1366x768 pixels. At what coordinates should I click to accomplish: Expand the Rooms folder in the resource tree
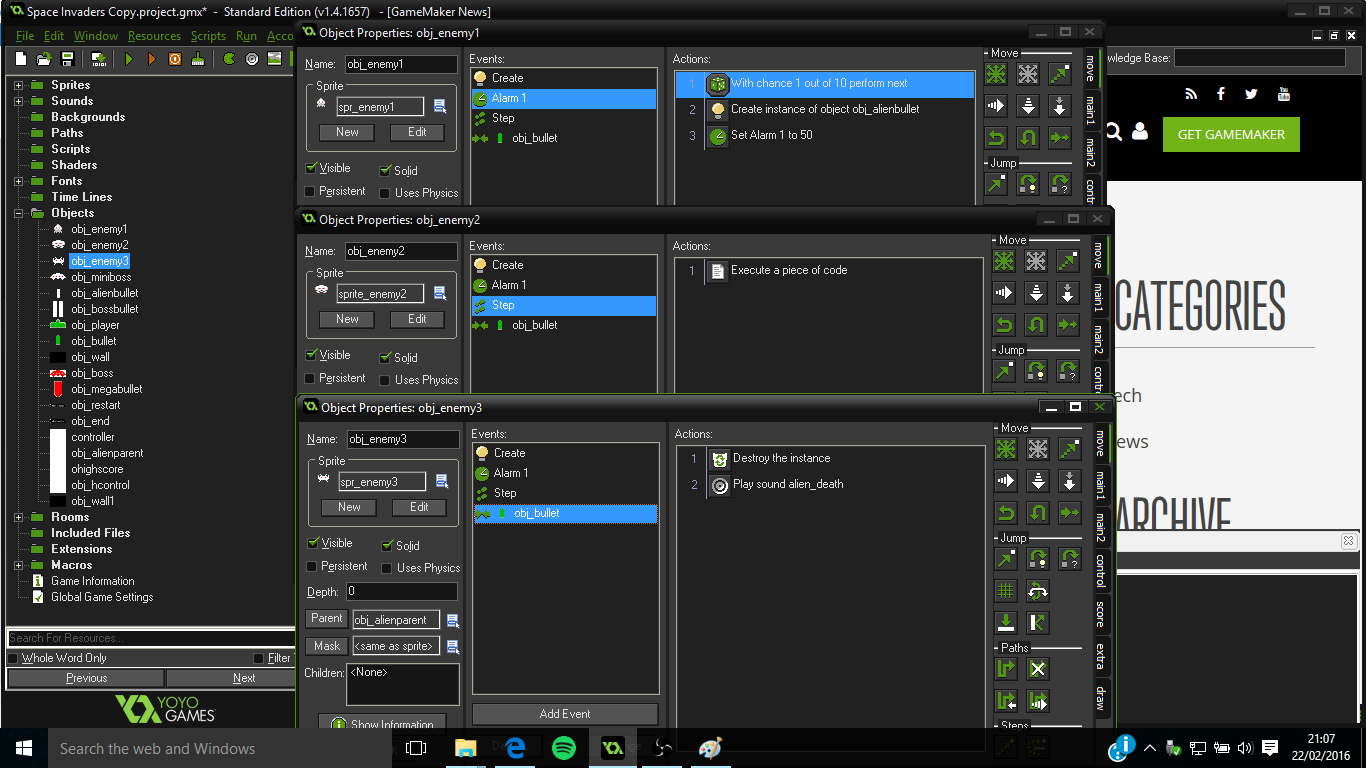(18, 517)
